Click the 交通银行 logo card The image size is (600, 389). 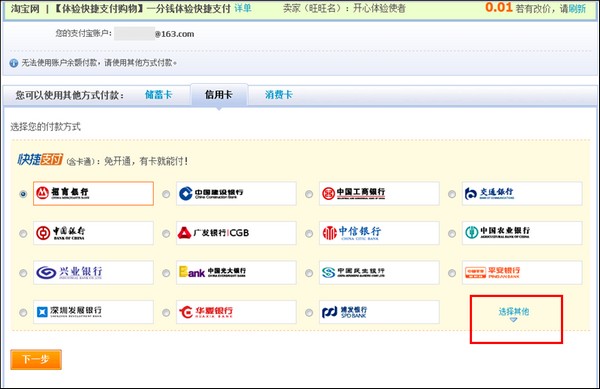(x=522, y=194)
